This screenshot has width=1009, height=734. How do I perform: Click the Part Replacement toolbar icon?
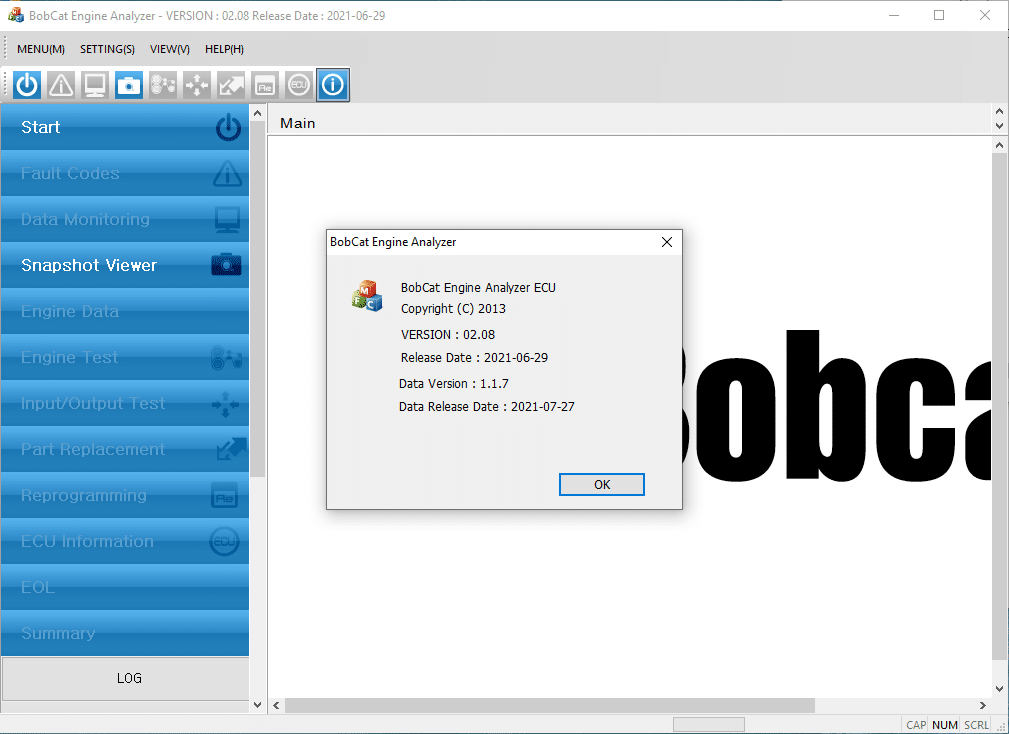pyautogui.click(x=231, y=86)
